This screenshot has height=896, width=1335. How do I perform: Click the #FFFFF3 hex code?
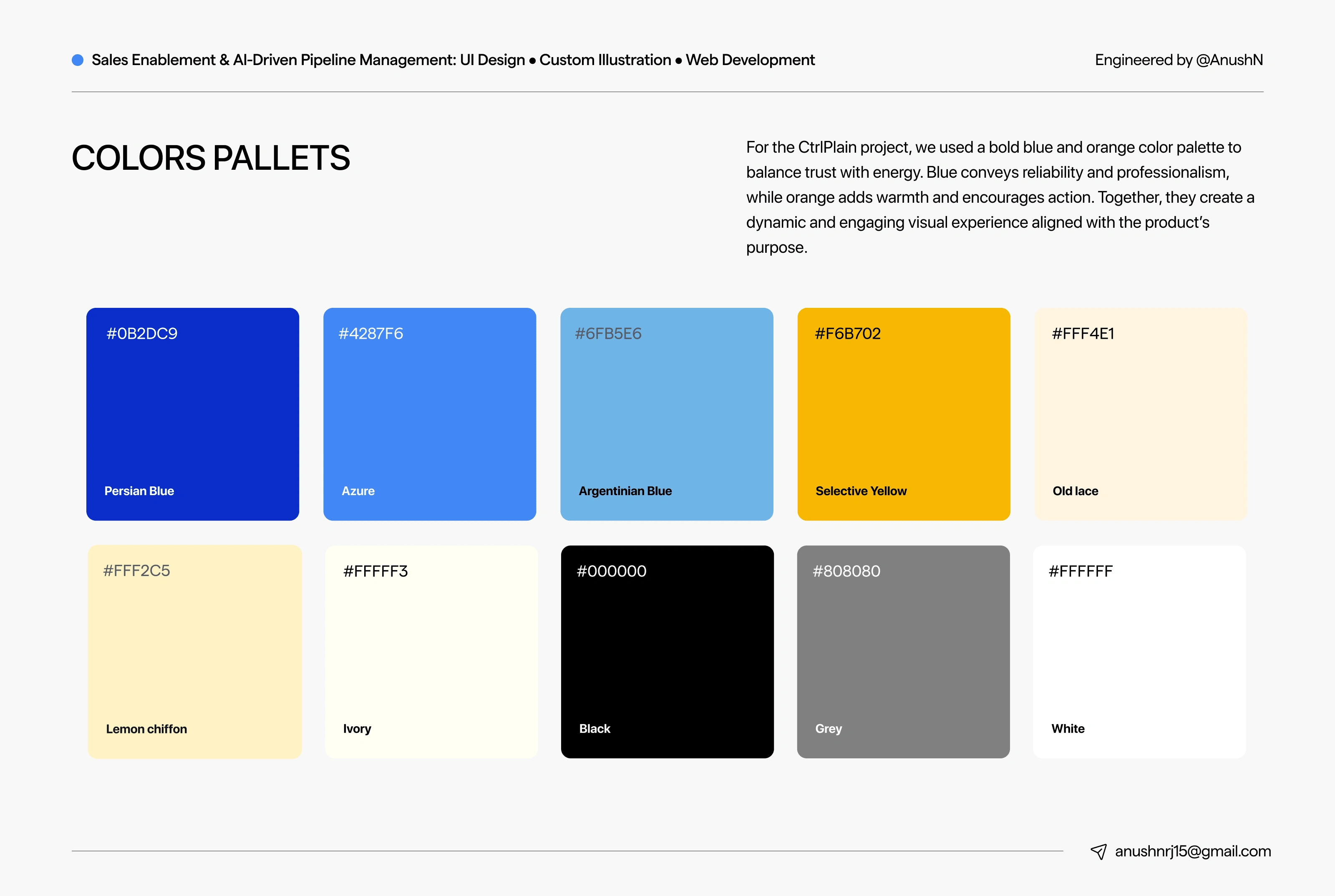375,571
